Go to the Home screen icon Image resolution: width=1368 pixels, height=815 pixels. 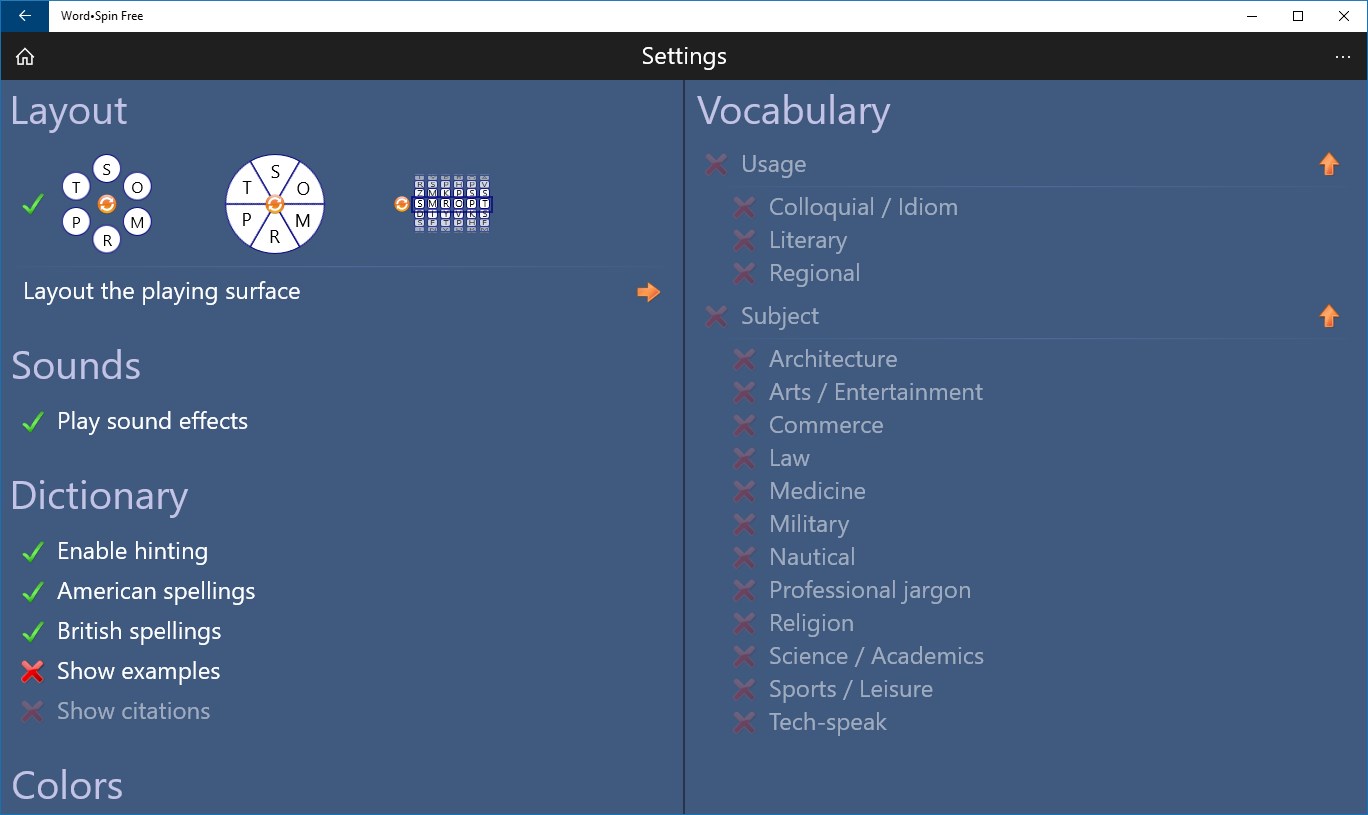(x=25, y=57)
